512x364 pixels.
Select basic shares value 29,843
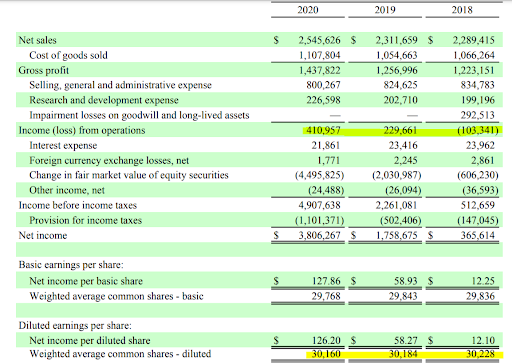[403, 296]
